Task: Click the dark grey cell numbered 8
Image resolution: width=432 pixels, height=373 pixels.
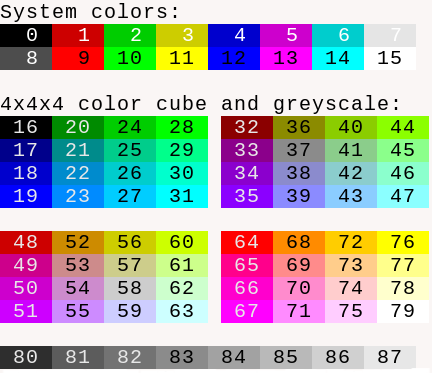Action: [26, 58]
